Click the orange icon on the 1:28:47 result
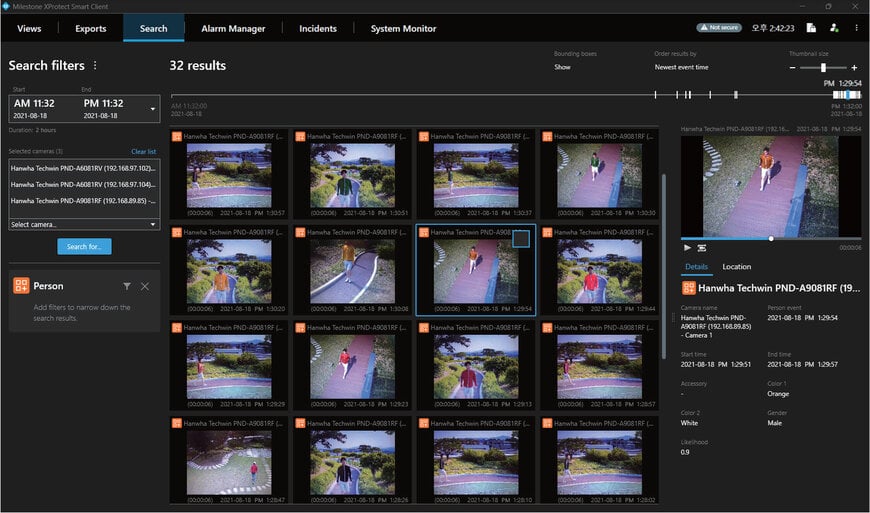This screenshot has width=870, height=513. tap(176, 424)
